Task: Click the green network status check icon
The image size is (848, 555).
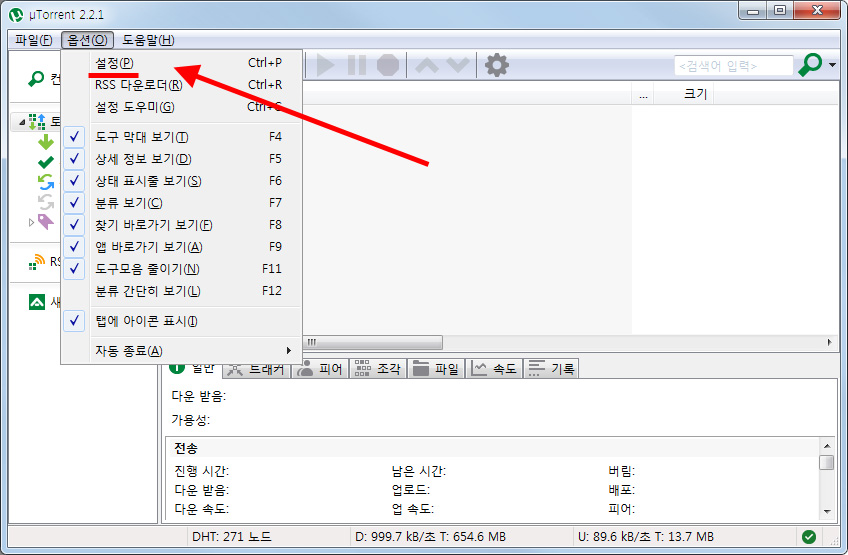Action: 809,537
